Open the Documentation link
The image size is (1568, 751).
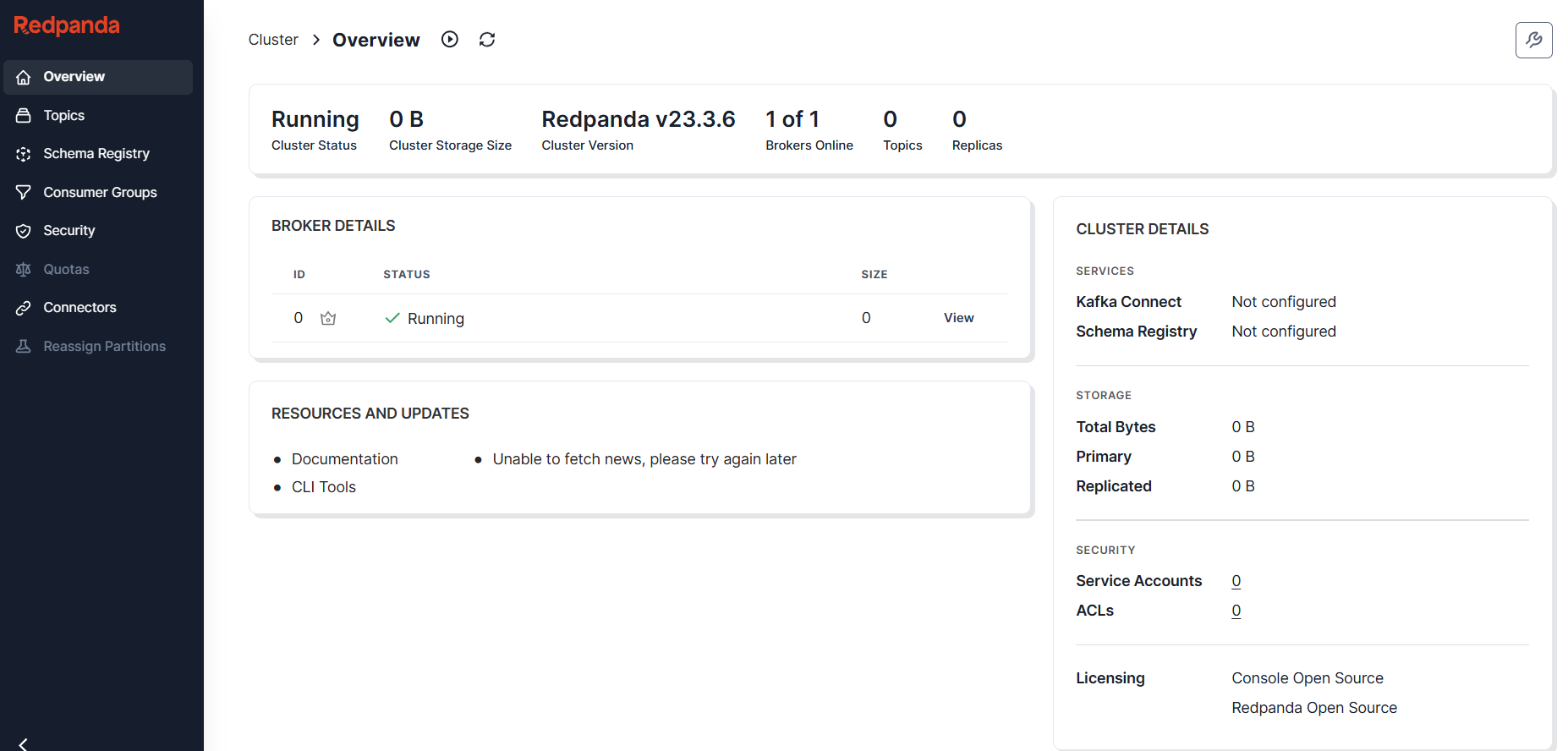click(x=345, y=459)
